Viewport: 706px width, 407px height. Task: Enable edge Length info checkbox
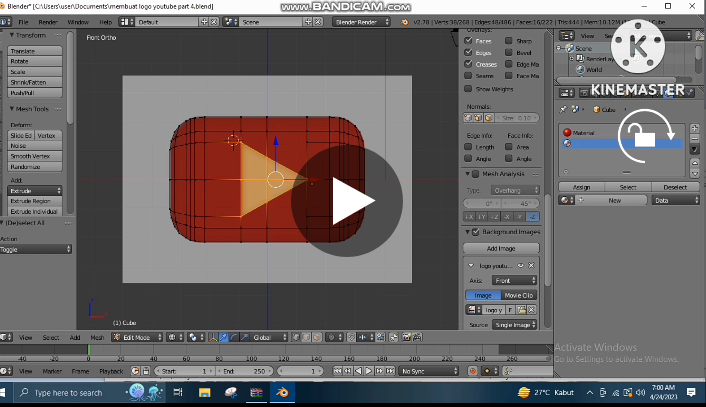(468, 147)
